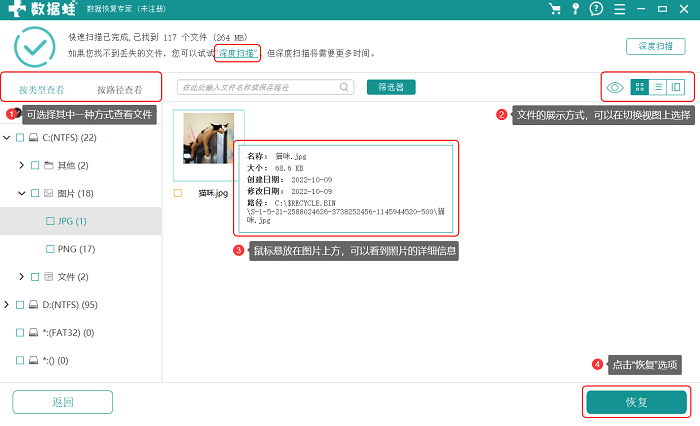Expand the 其他 (2) folder
This screenshot has width=700, height=426.
point(21,165)
